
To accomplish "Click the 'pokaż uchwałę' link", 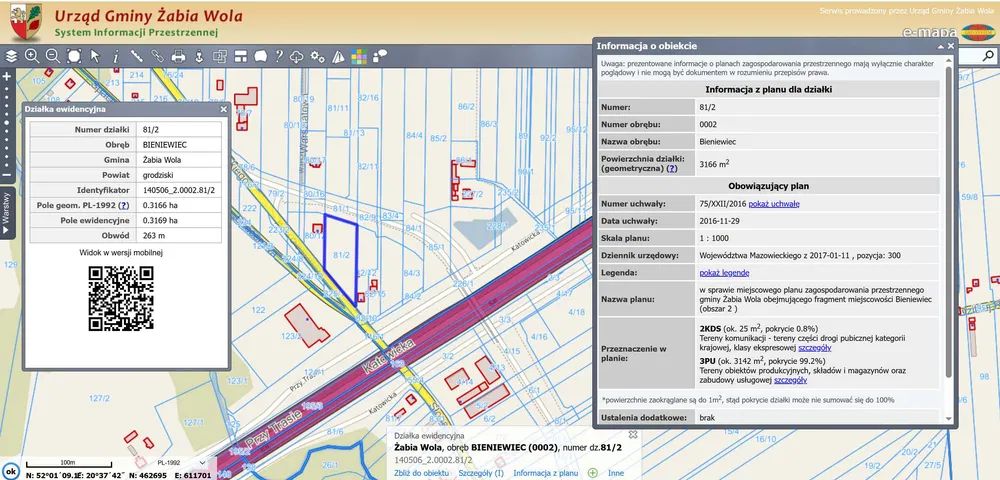I will (x=773, y=204).
